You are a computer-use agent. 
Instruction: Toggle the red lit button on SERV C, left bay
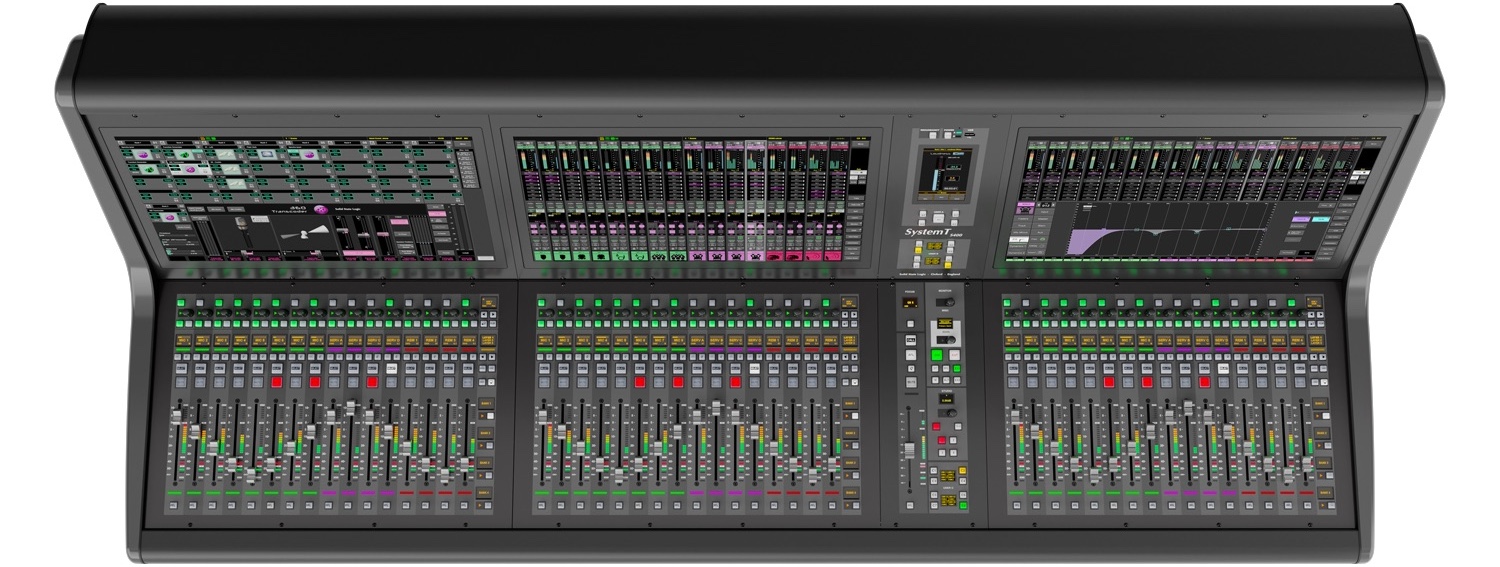(x=372, y=382)
